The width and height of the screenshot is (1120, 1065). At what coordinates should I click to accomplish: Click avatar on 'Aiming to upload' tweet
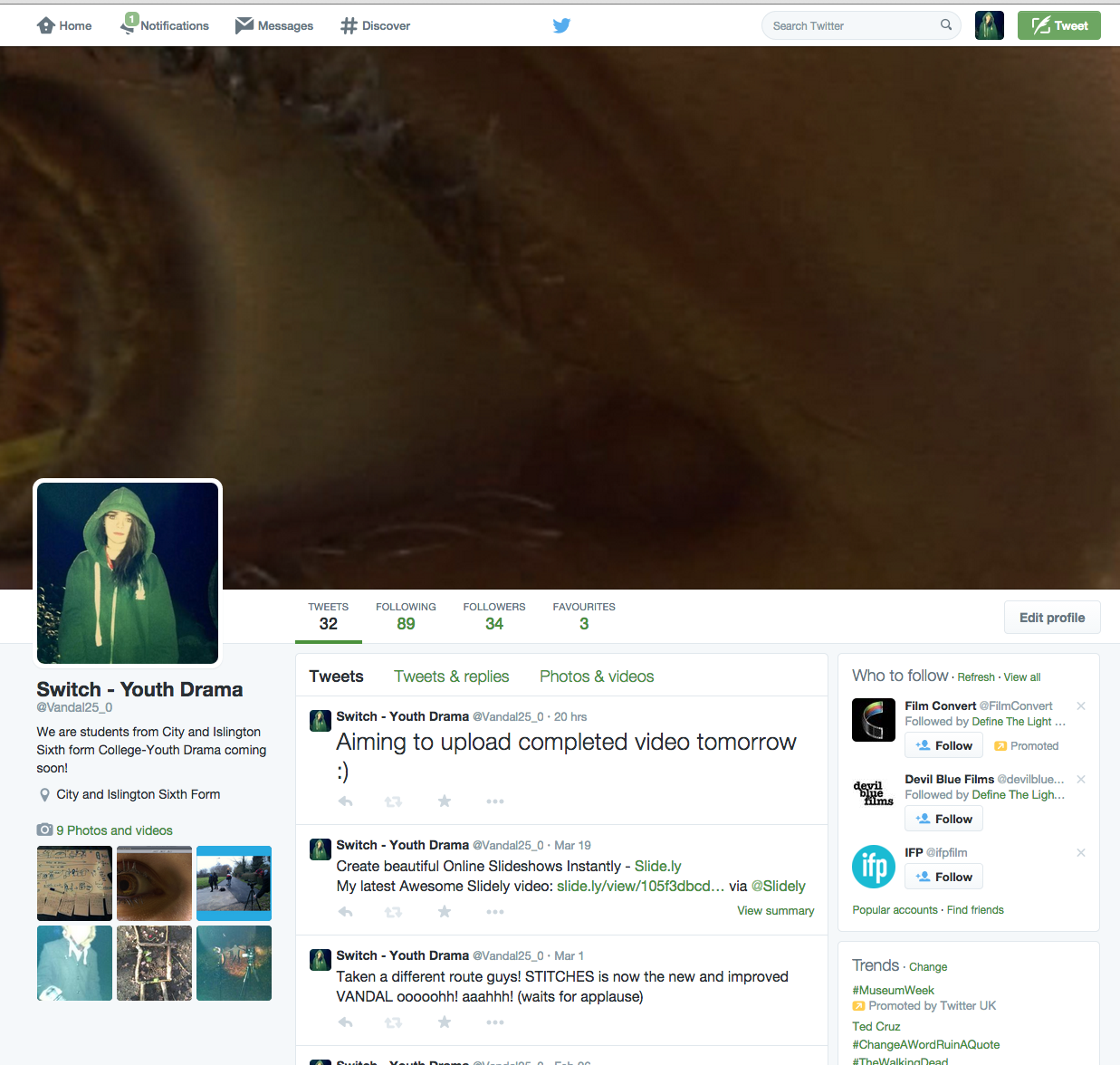pyautogui.click(x=321, y=721)
